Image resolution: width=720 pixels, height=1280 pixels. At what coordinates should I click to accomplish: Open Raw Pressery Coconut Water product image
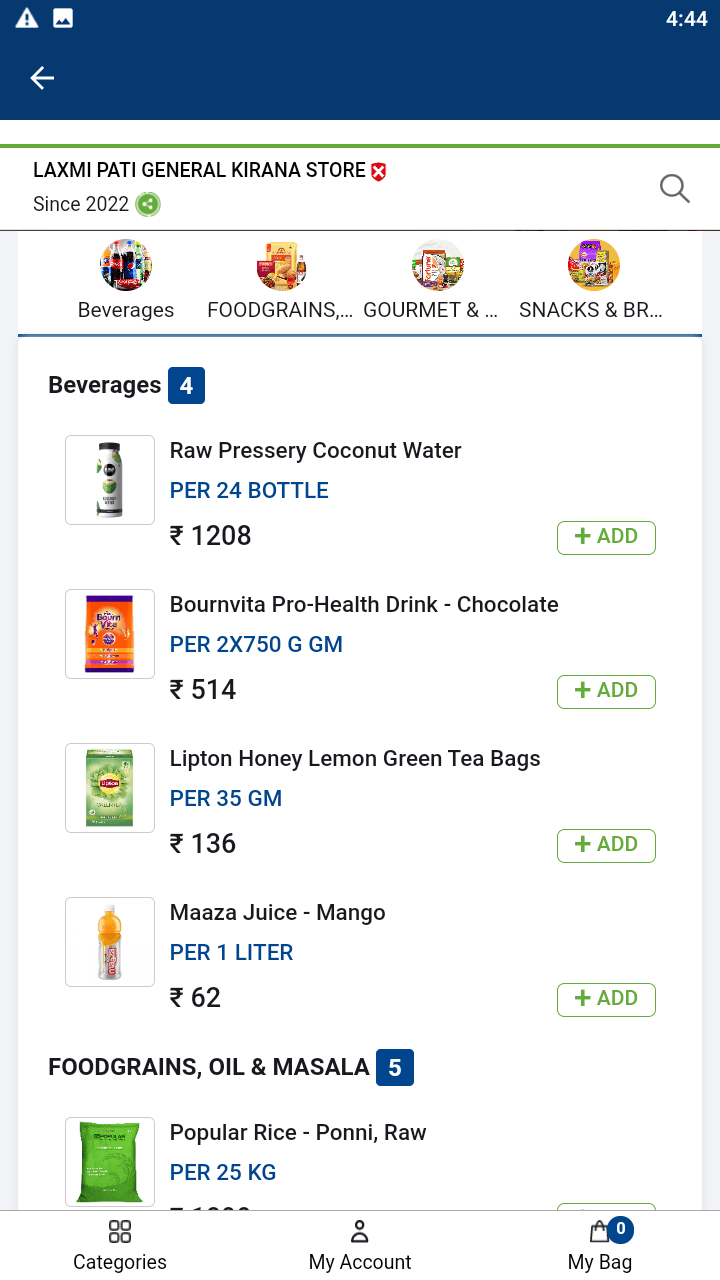point(110,480)
